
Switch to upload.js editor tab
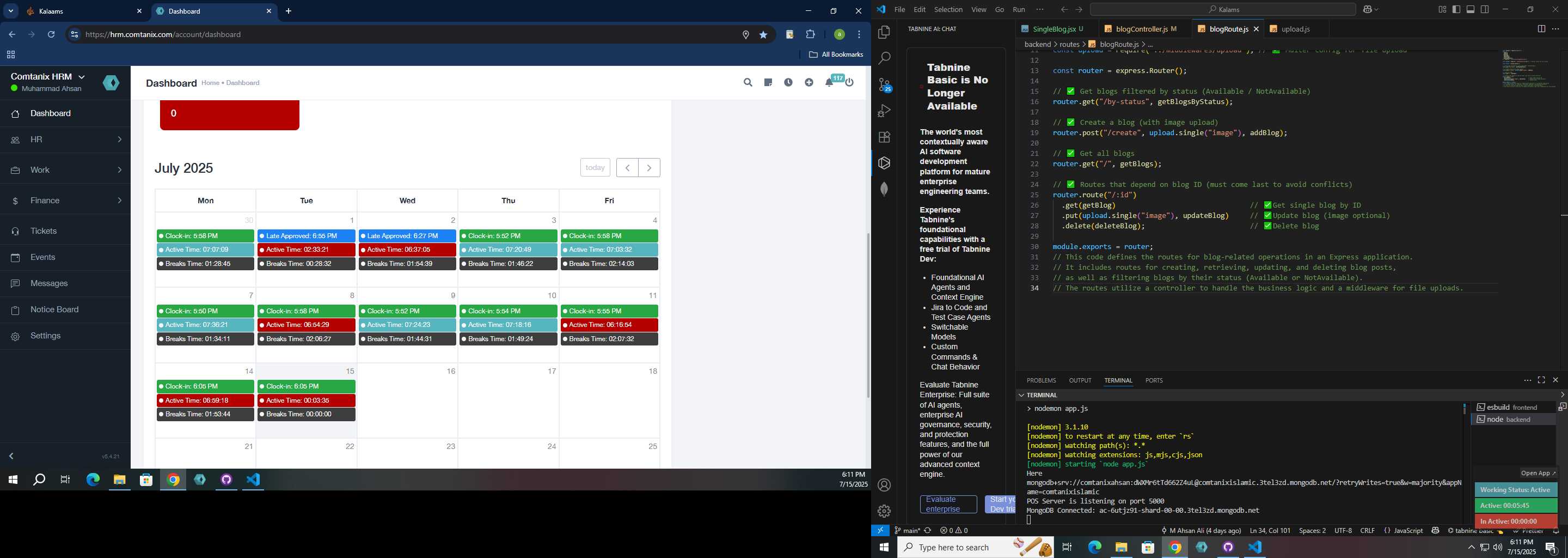[x=1296, y=29]
